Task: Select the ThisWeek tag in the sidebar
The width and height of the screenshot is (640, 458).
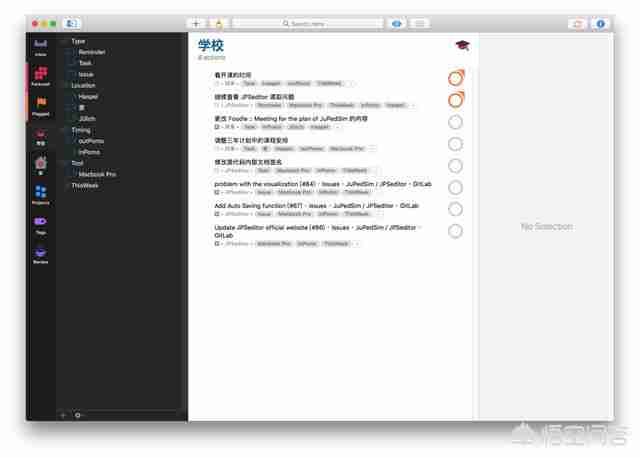Action: (85, 185)
